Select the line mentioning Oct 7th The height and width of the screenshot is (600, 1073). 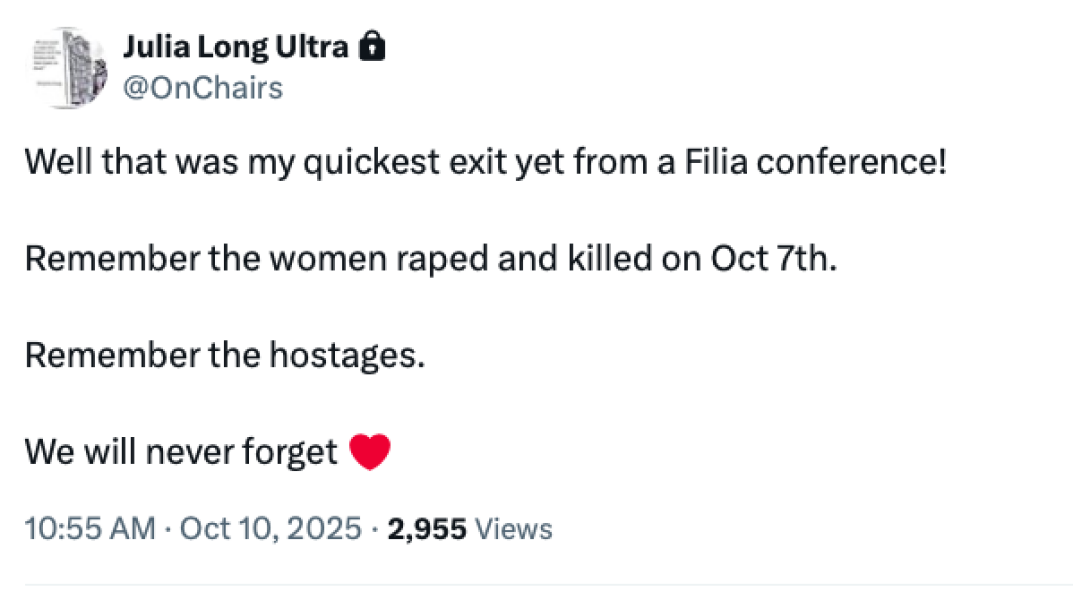coord(435,257)
